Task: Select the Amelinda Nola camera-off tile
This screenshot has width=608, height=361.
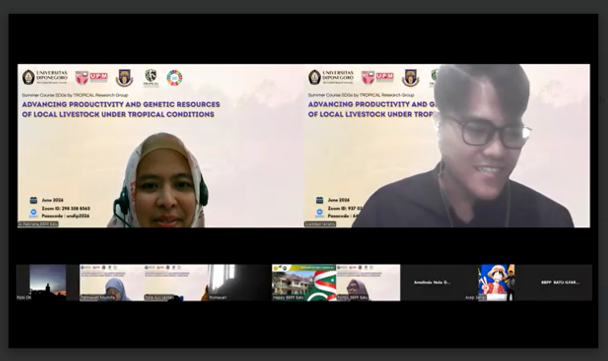Action: point(432,283)
